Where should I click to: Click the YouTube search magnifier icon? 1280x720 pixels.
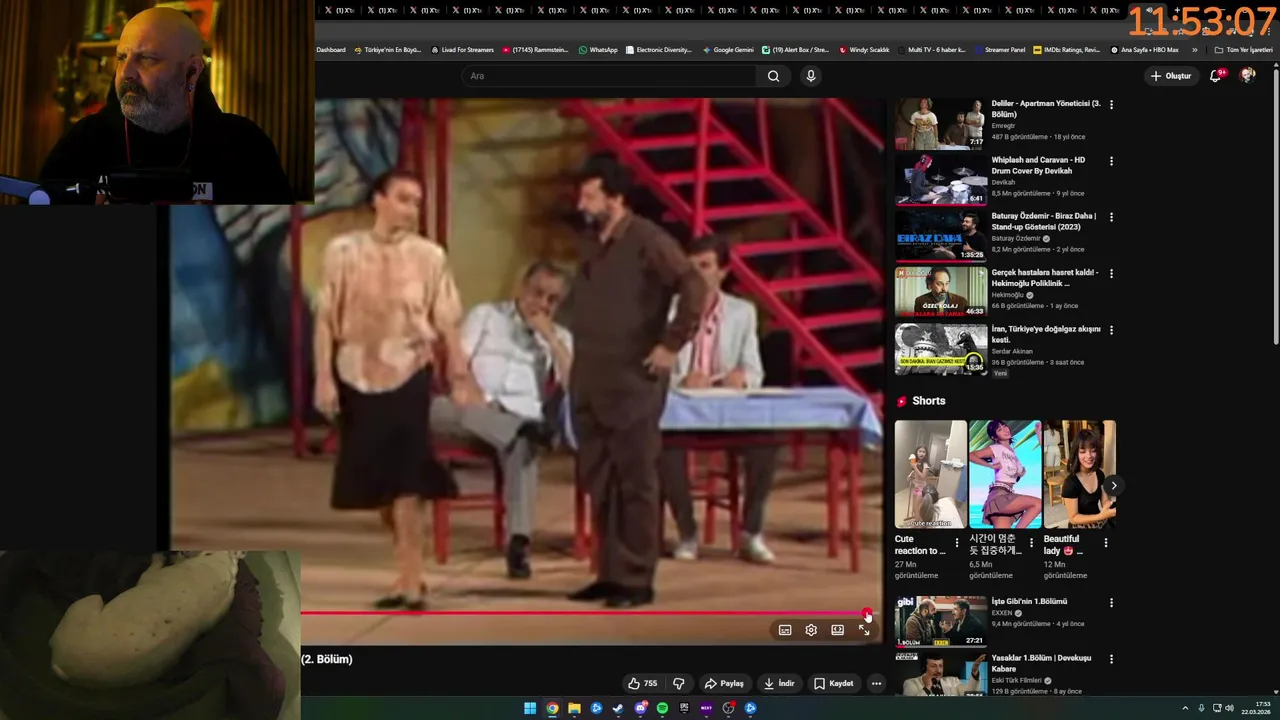pyautogui.click(x=773, y=76)
